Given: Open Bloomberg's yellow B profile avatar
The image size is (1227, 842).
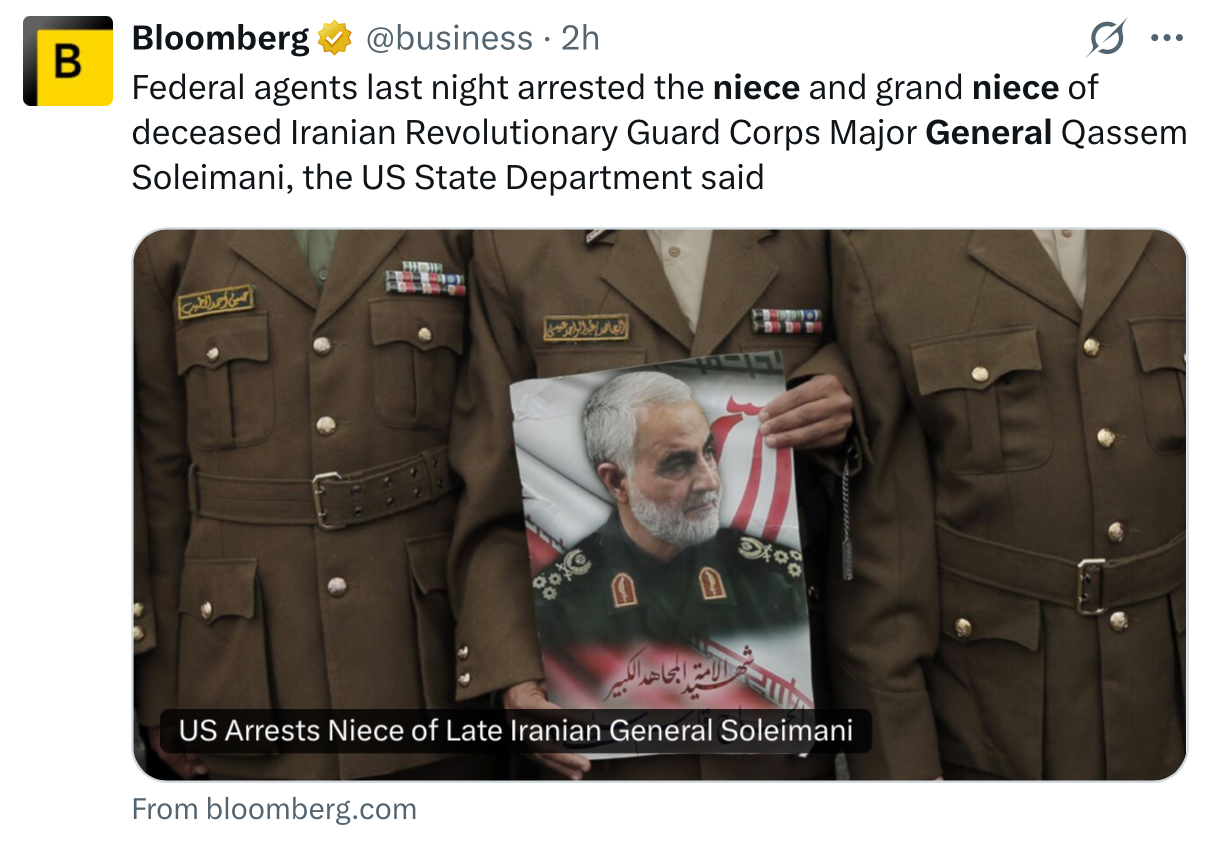Looking at the screenshot, I should tap(68, 61).
